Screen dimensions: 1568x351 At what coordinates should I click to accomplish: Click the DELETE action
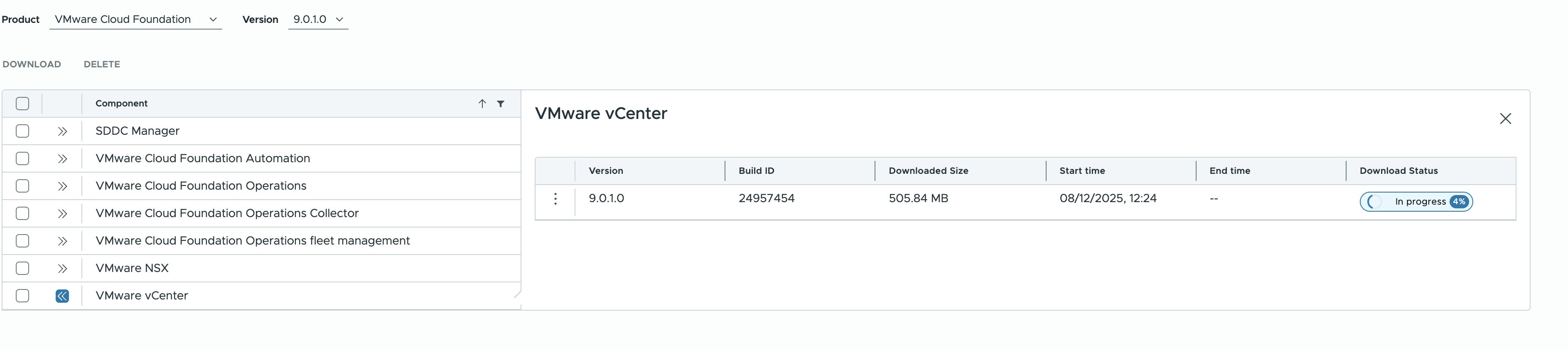point(102,64)
